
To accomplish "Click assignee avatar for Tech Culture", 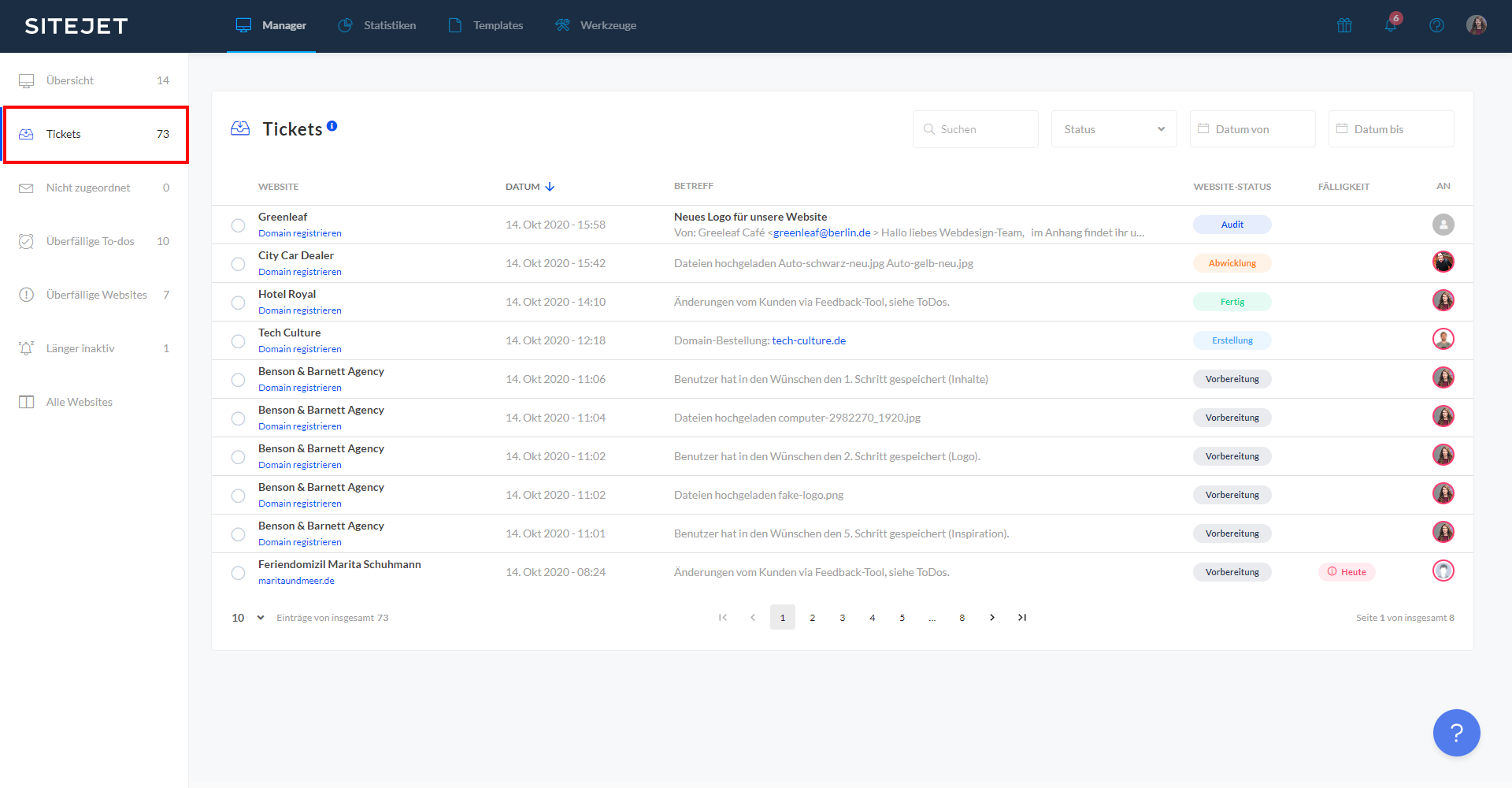I will coord(1443,339).
